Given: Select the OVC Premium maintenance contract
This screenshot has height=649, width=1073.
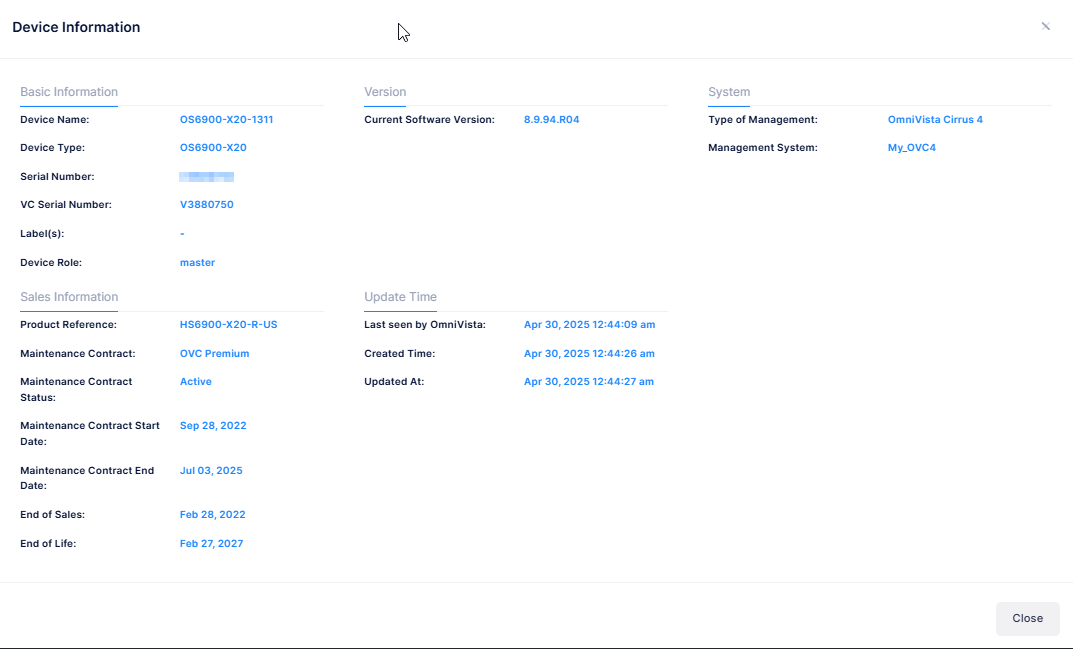Looking at the screenshot, I should coord(214,354).
